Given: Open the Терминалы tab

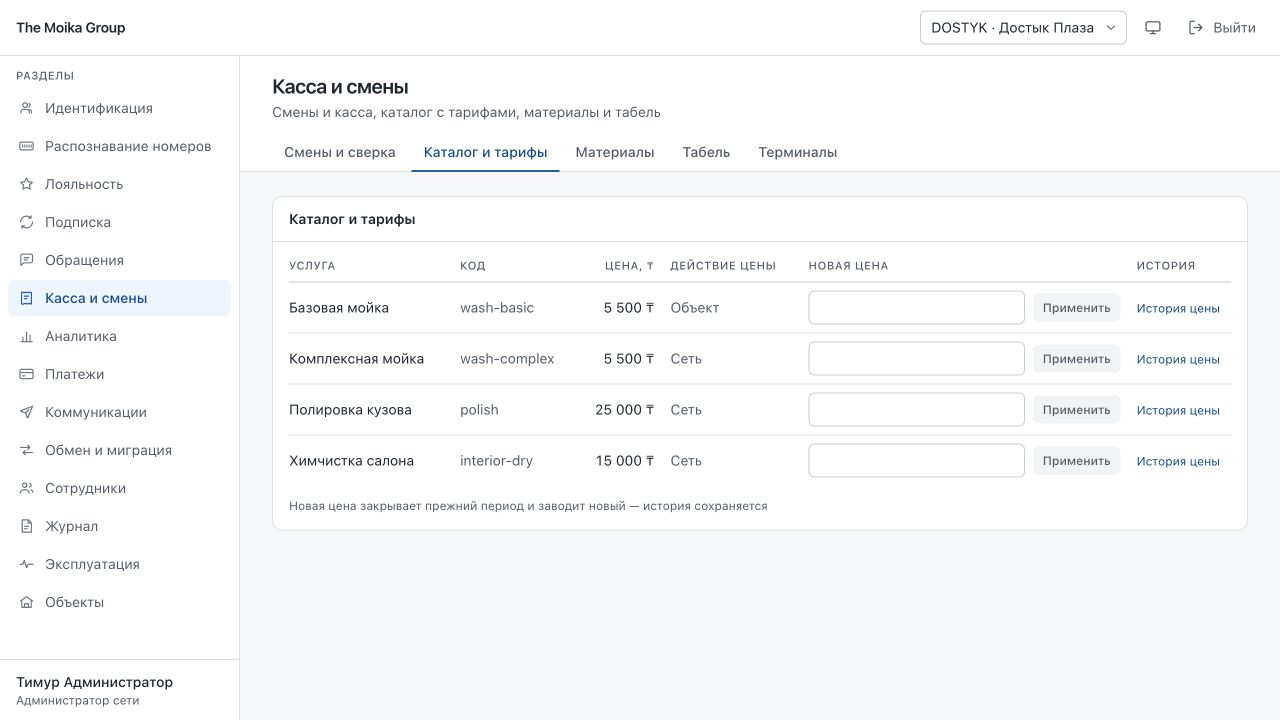Looking at the screenshot, I should click(x=798, y=152).
